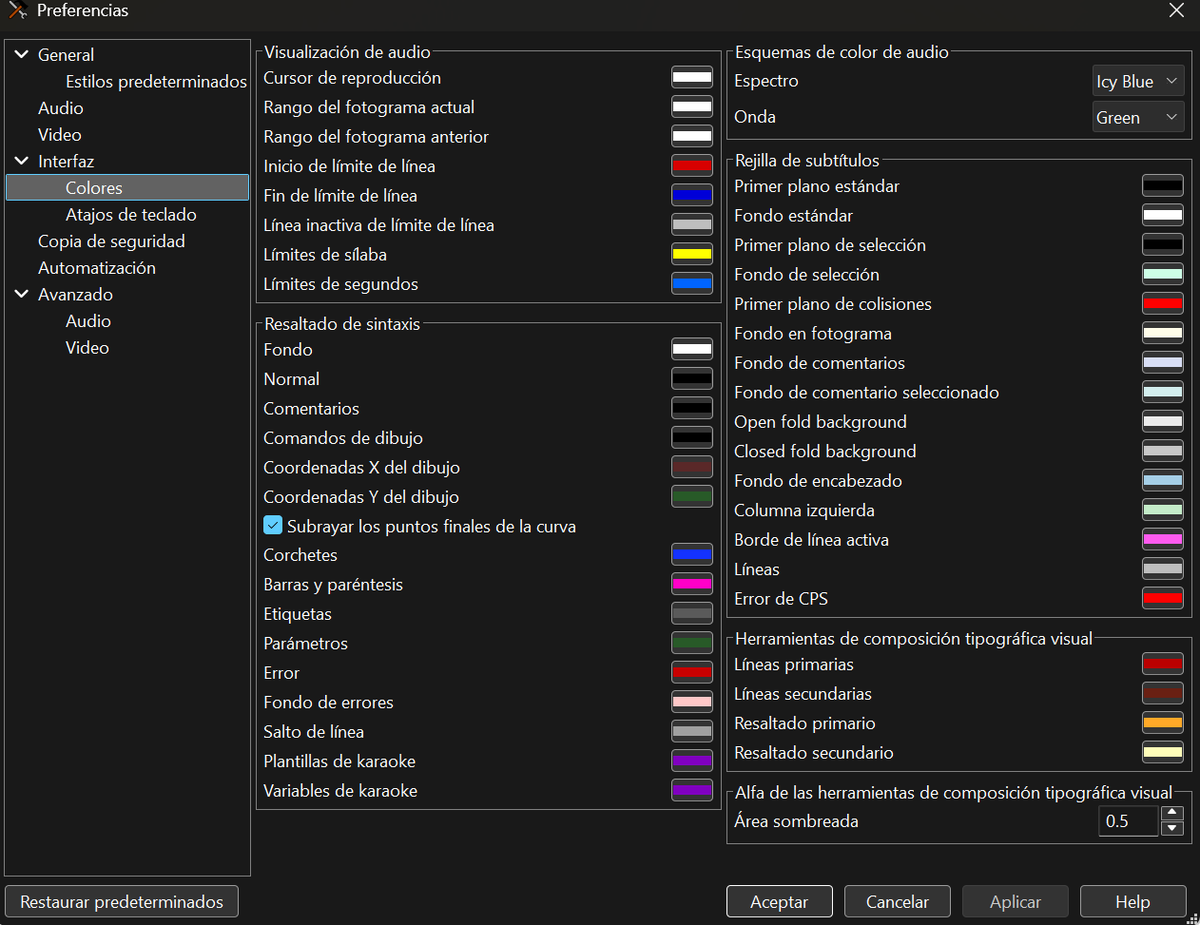Image resolution: width=1200 pixels, height=925 pixels.
Task: Collapse the General tree node arrow
Action: click(22, 55)
